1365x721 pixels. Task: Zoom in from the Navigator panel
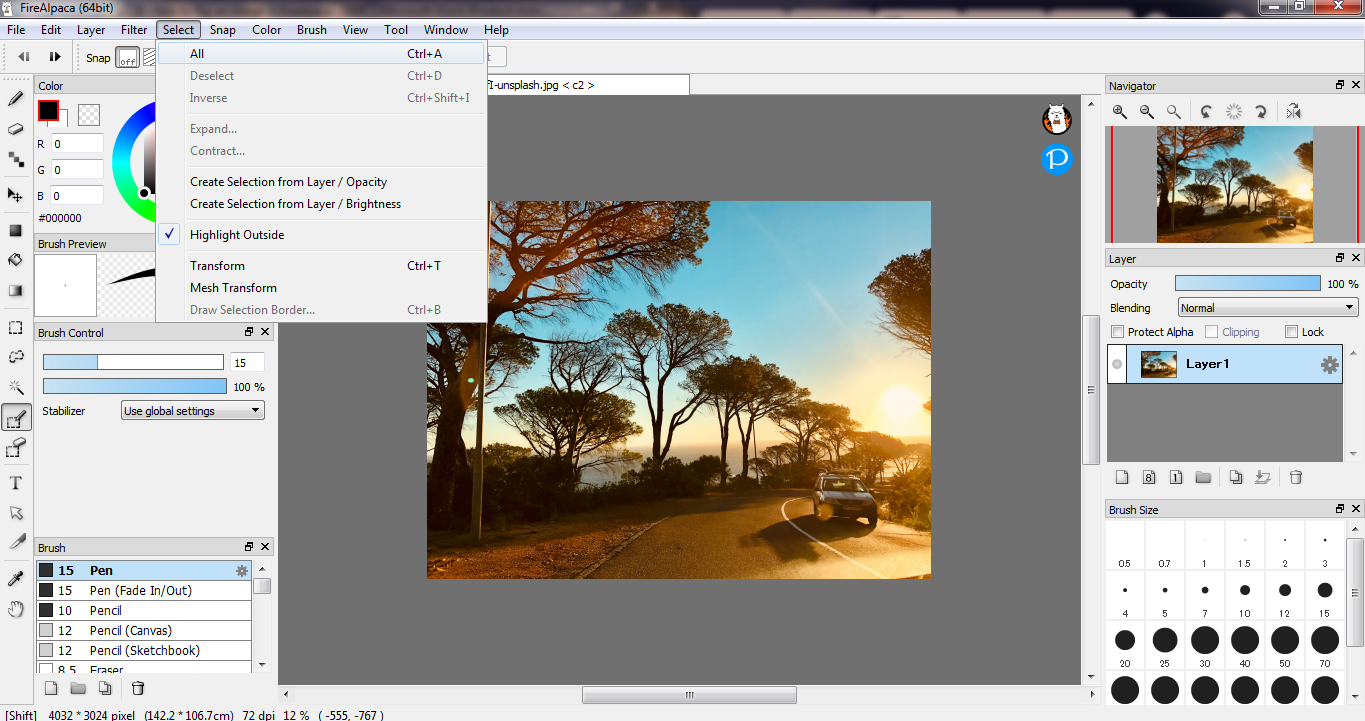(1120, 112)
